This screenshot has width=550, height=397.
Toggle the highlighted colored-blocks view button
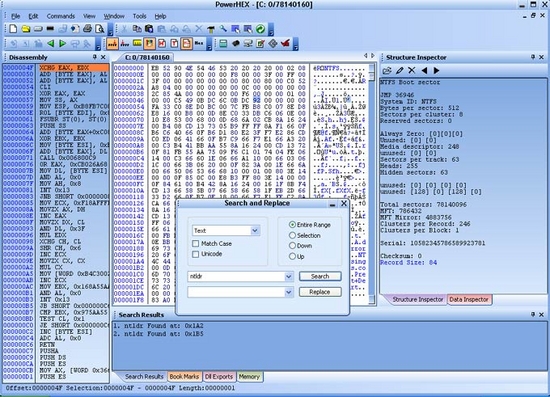pos(149,43)
